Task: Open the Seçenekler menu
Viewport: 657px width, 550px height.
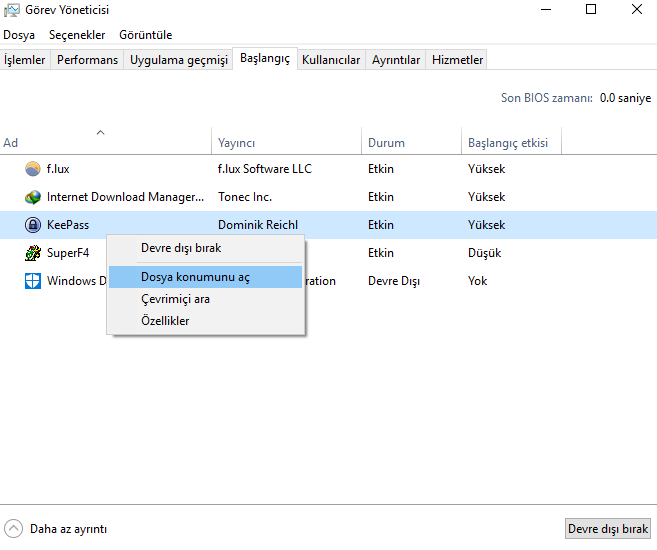Action: pos(77,35)
